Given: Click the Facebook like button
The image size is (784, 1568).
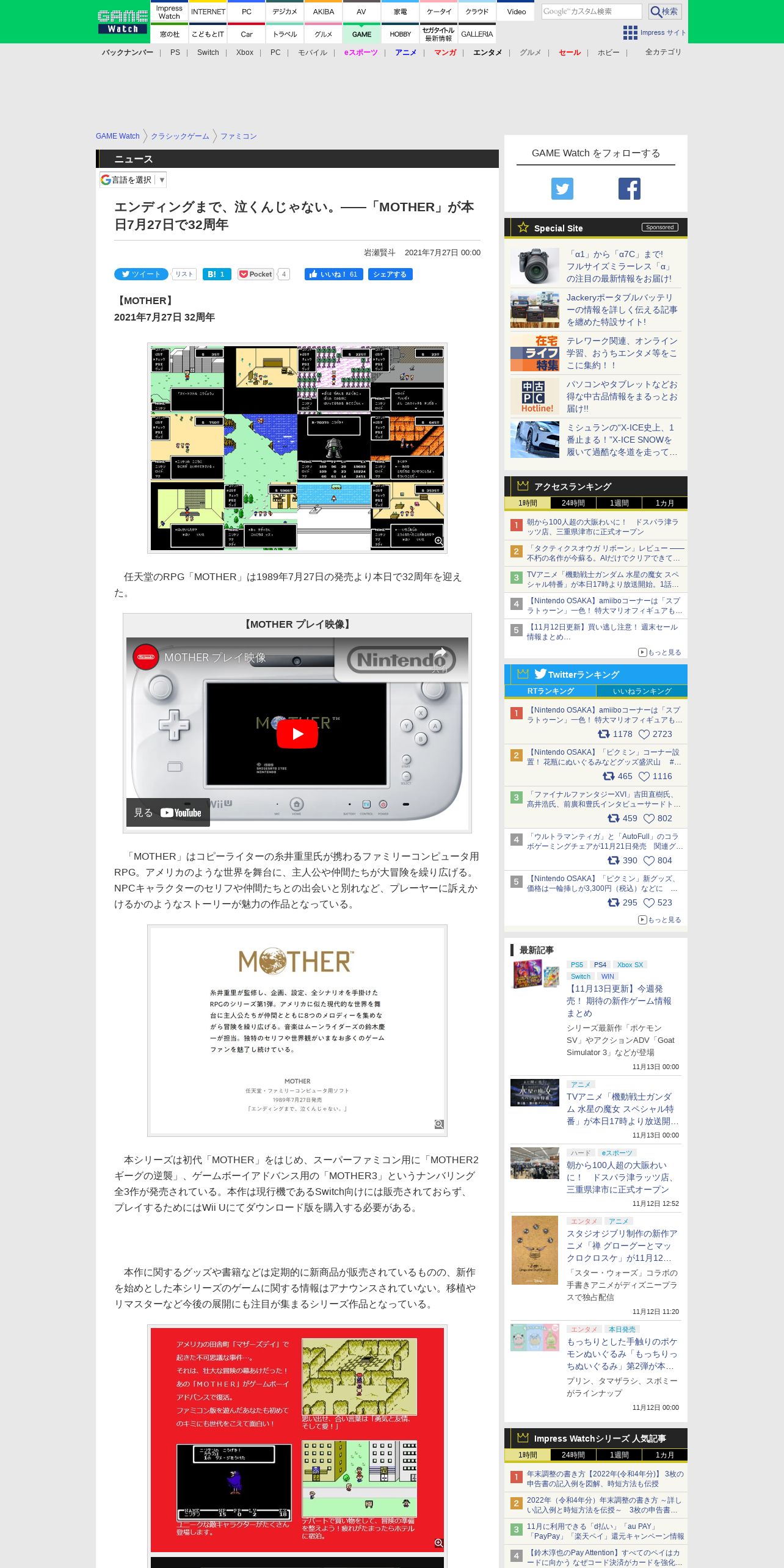Looking at the screenshot, I should [334, 274].
